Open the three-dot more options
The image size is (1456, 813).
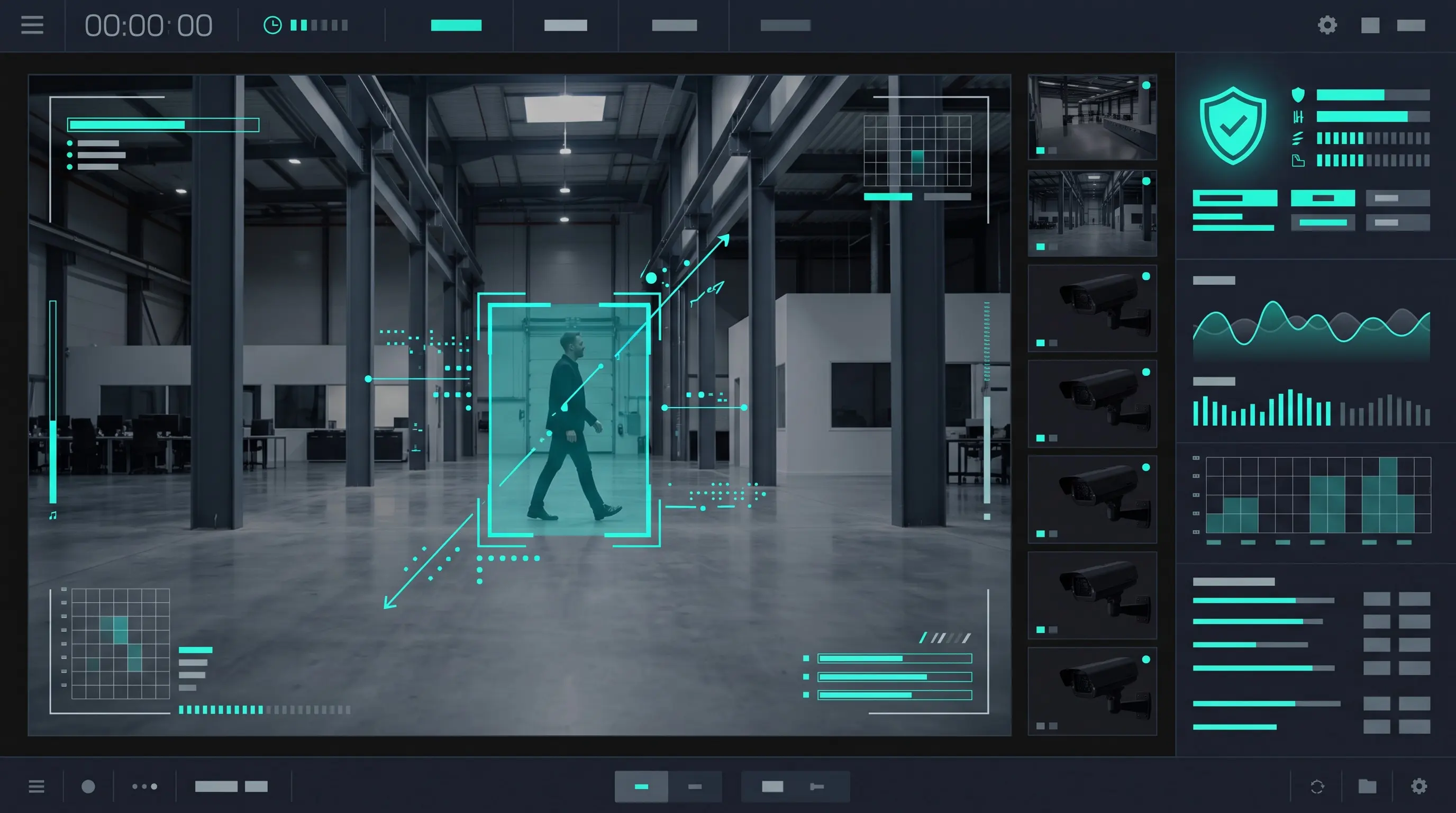coord(144,787)
